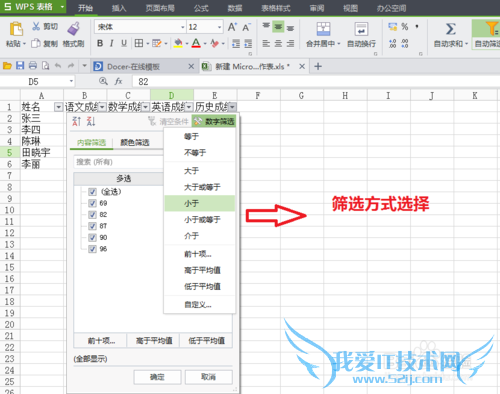Click the fill color bucket swatch

coord(178,43)
